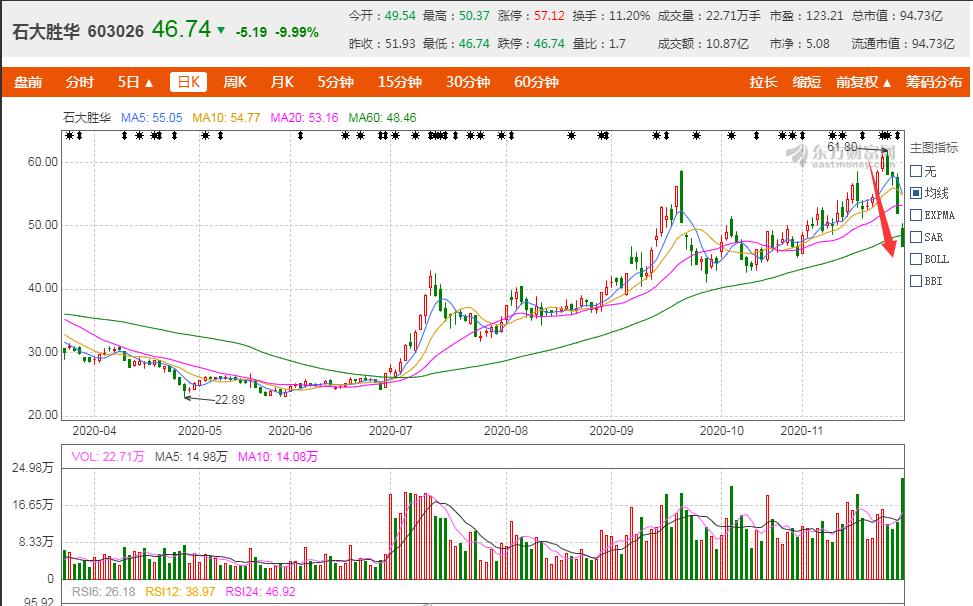973x606 pixels.
Task: Click the green down-triangle price indicator
Action: pyautogui.click(x=221, y=29)
